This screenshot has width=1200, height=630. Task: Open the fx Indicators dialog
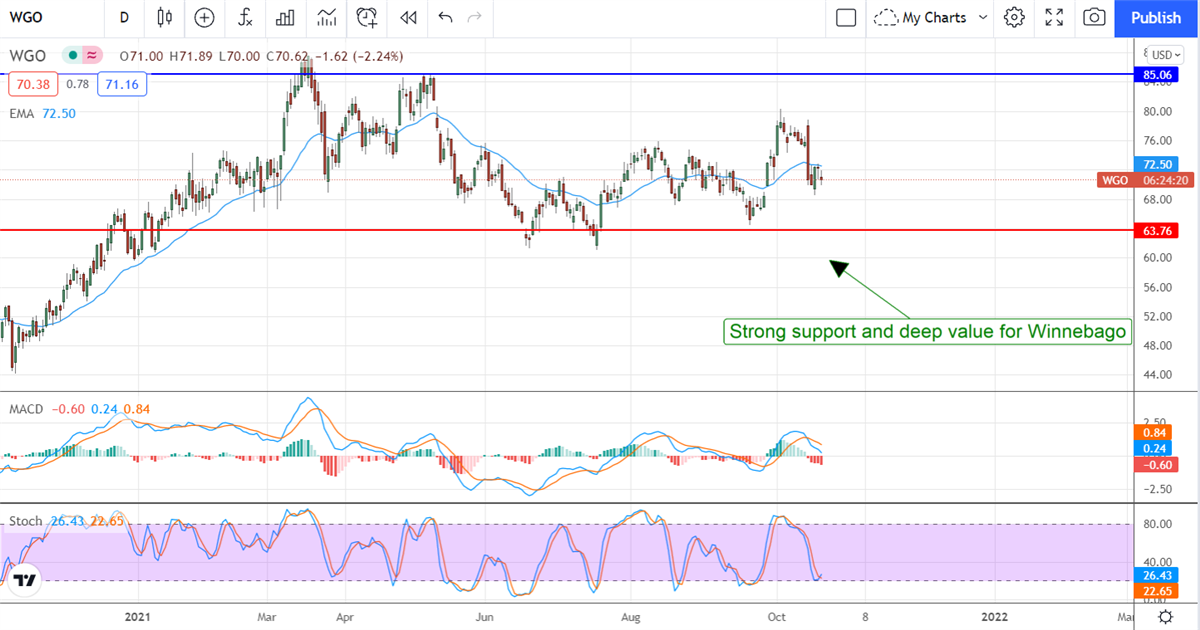[245, 17]
